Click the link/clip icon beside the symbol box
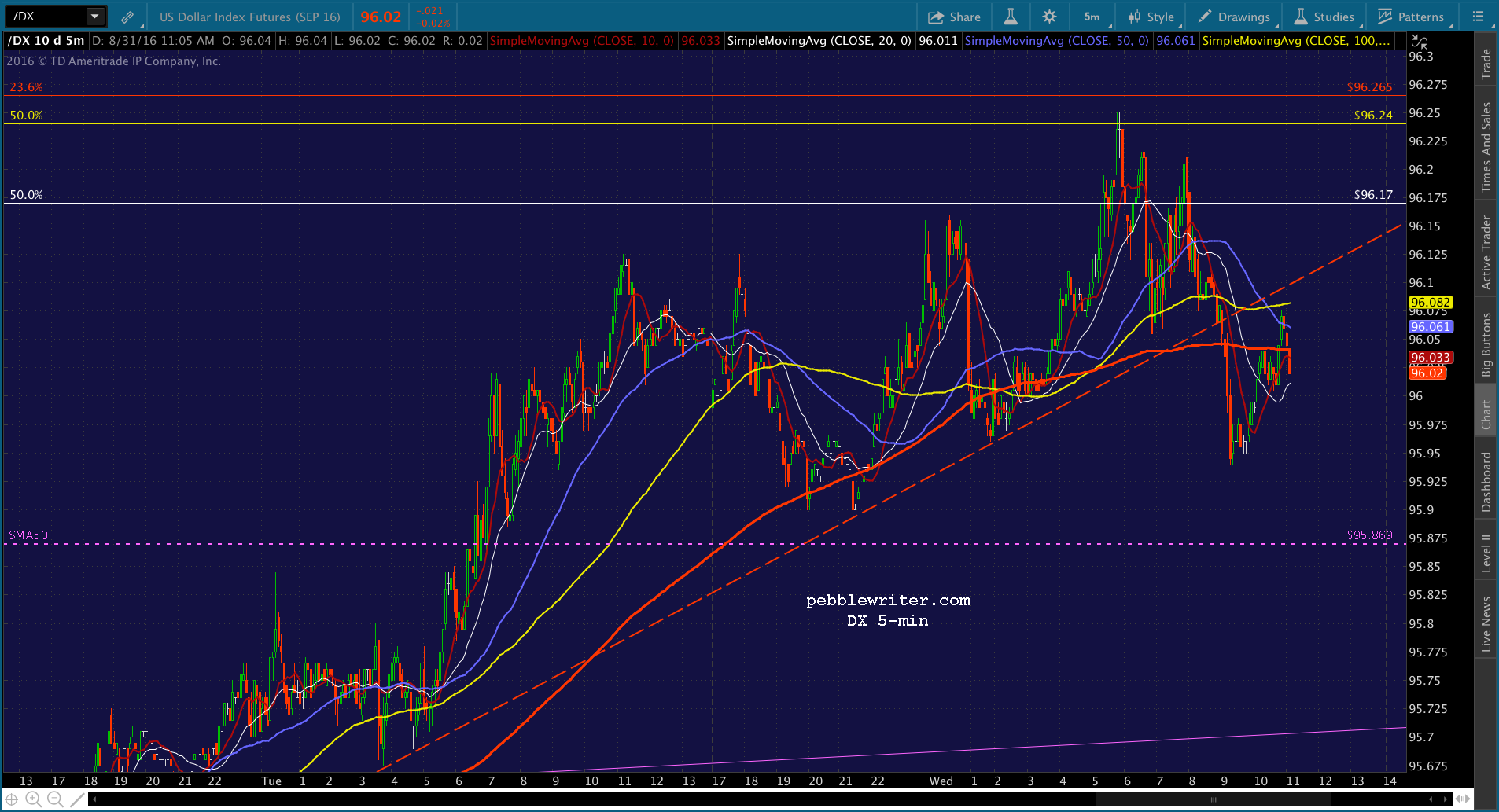1499x812 pixels. click(x=127, y=17)
